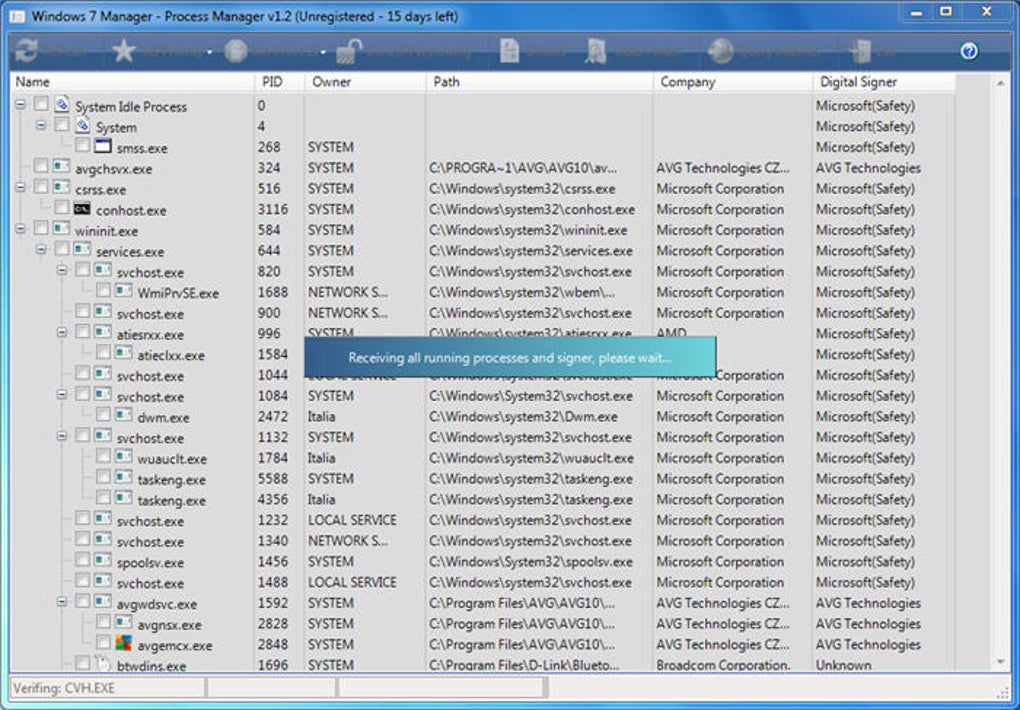This screenshot has width=1020, height=710.
Task: Click the star Set Priority icon
Action: pyautogui.click(x=124, y=51)
